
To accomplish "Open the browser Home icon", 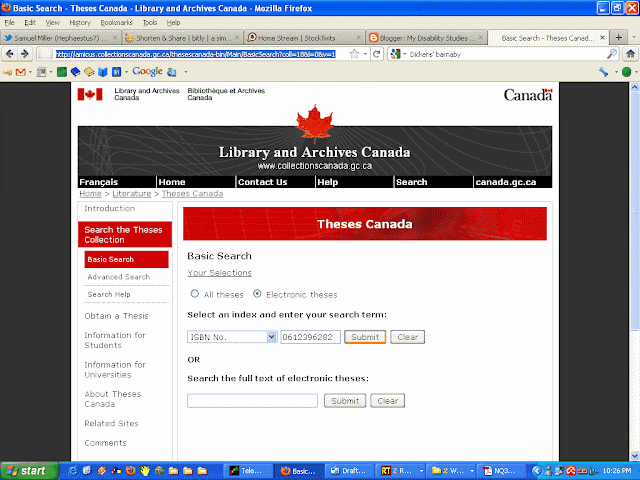I will point(630,54).
